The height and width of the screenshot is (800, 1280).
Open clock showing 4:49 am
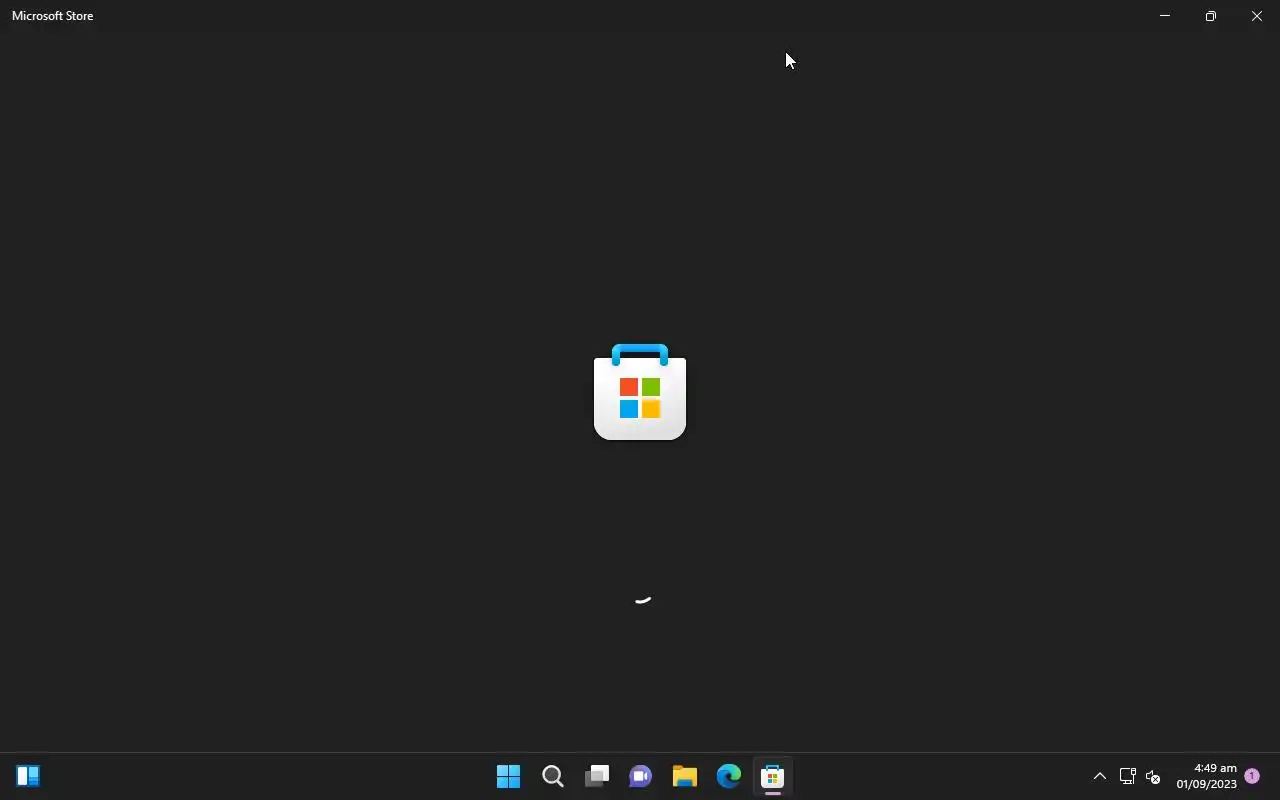point(1206,776)
